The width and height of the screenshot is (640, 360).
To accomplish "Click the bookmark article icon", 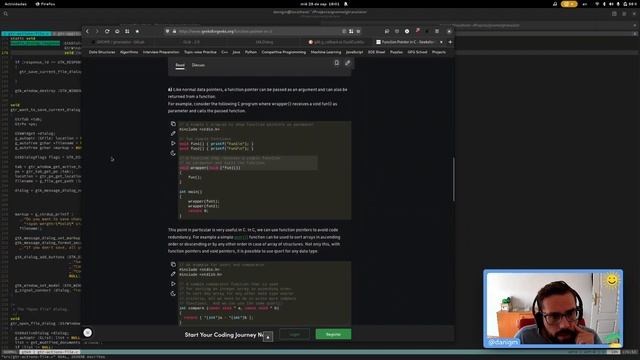I will 336,63.
